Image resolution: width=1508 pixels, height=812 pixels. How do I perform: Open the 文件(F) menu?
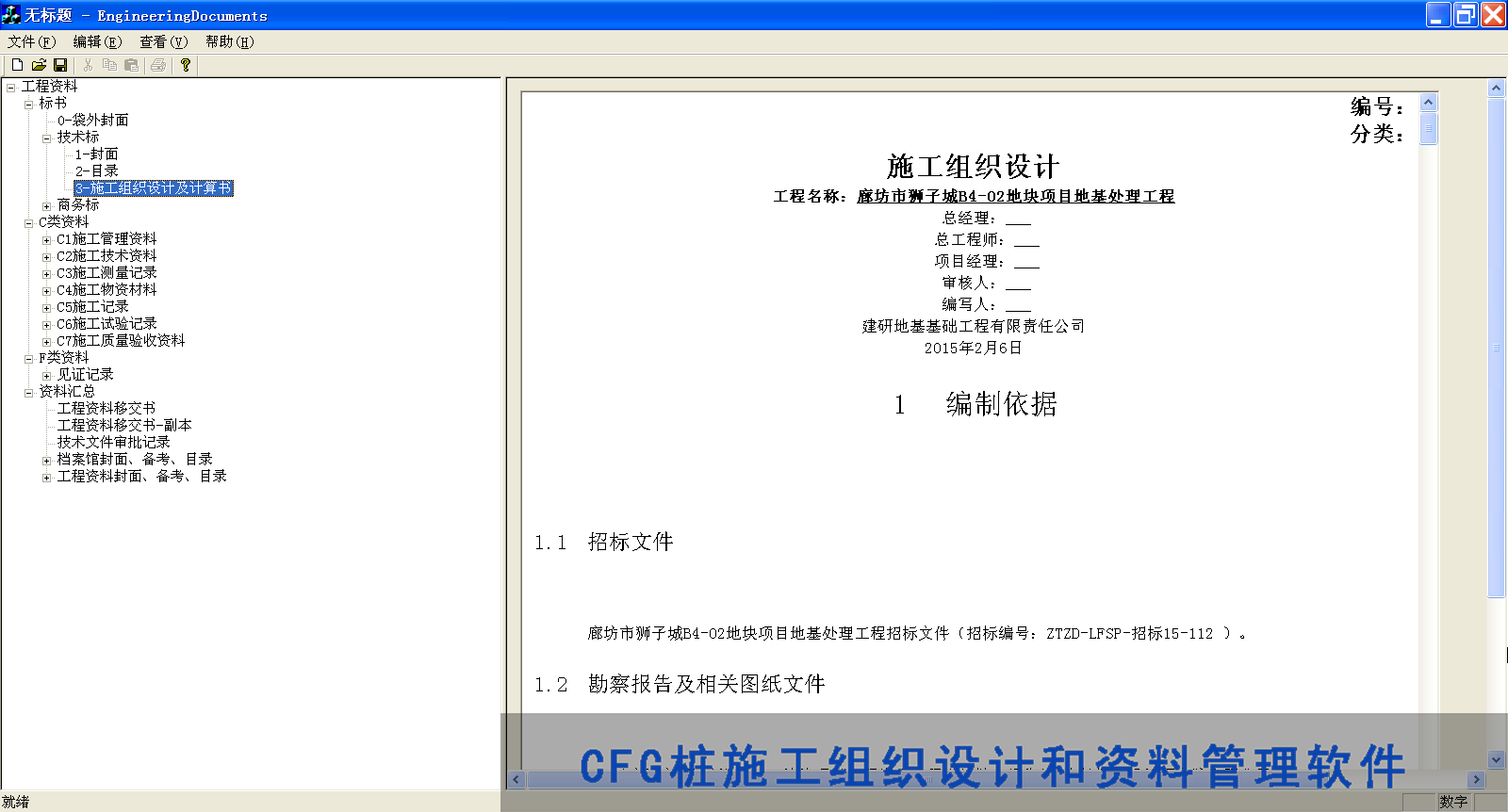coord(32,41)
